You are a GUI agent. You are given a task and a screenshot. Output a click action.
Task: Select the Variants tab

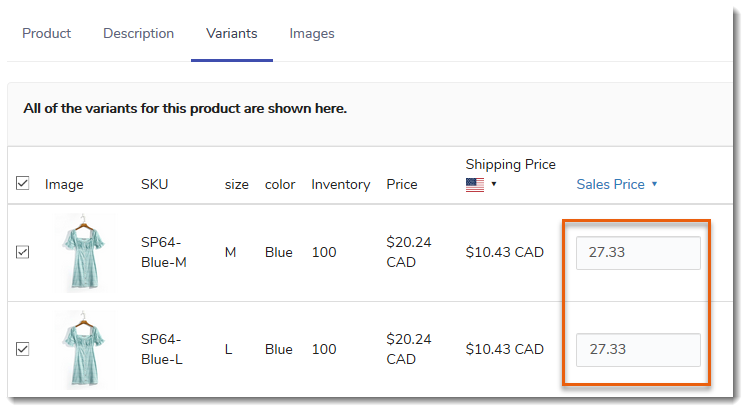point(232,33)
